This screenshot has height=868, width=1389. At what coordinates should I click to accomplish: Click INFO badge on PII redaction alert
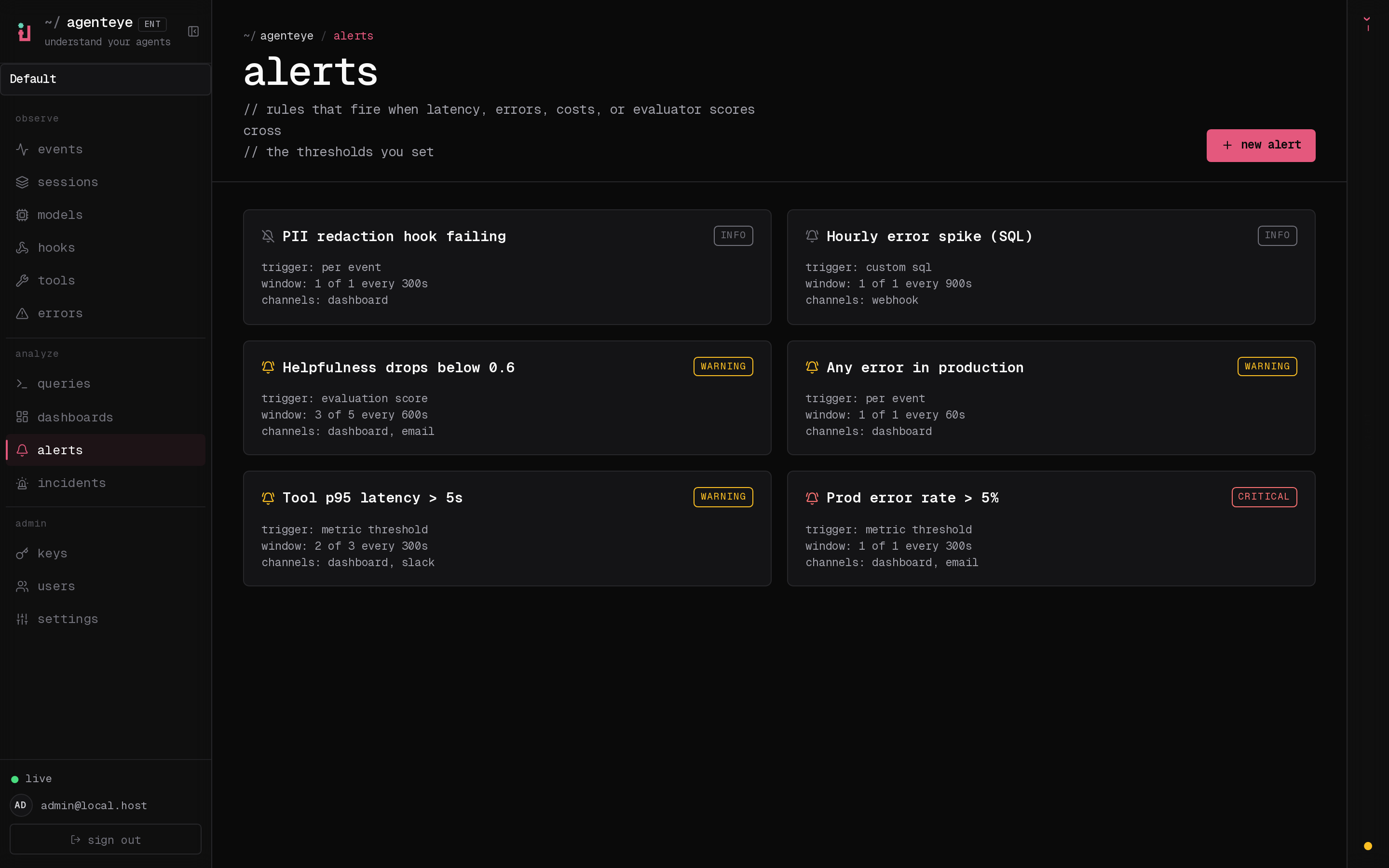pyautogui.click(x=733, y=235)
